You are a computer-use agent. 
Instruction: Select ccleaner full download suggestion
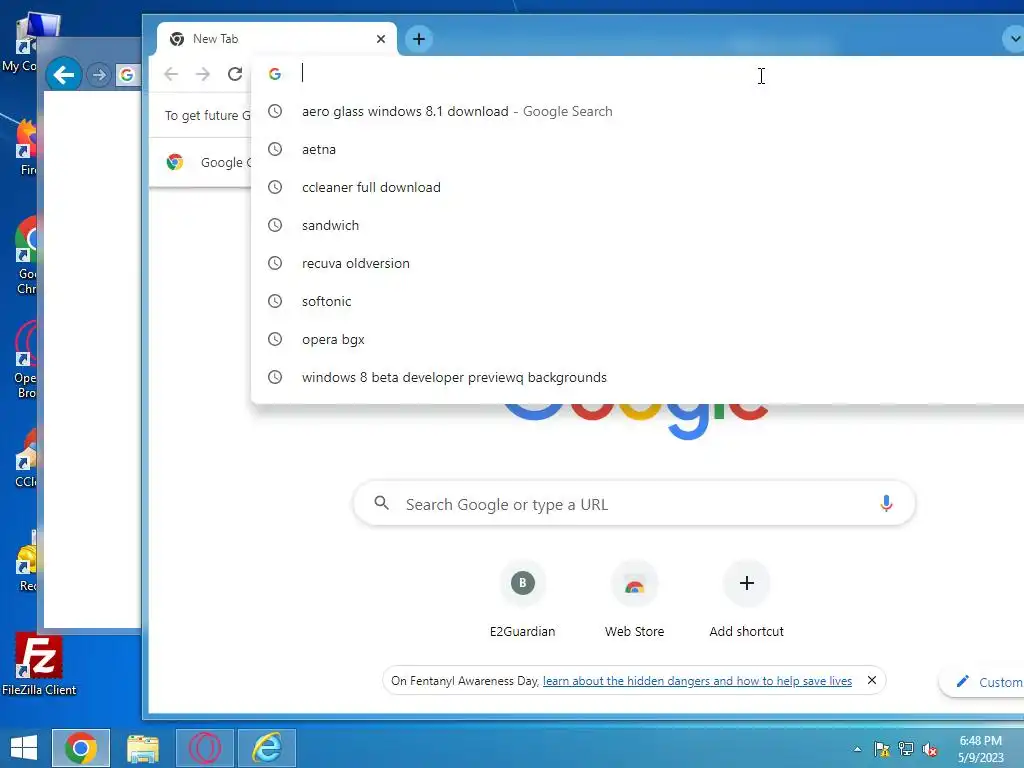(637, 187)
